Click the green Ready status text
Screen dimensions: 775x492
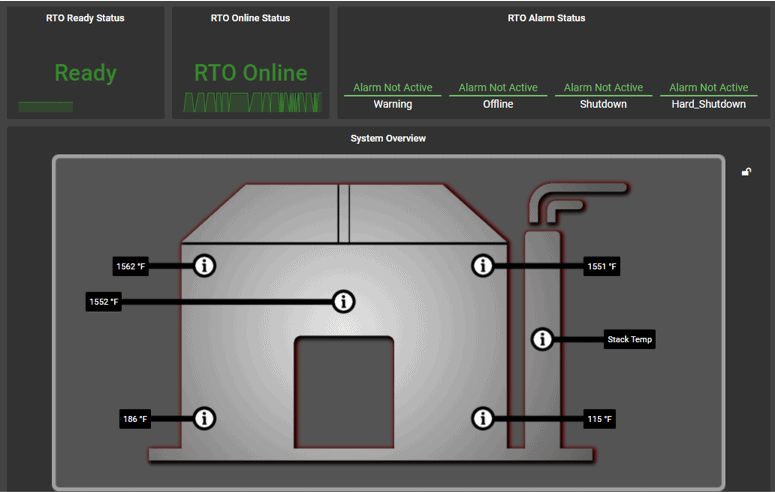(x=86, y=73)
